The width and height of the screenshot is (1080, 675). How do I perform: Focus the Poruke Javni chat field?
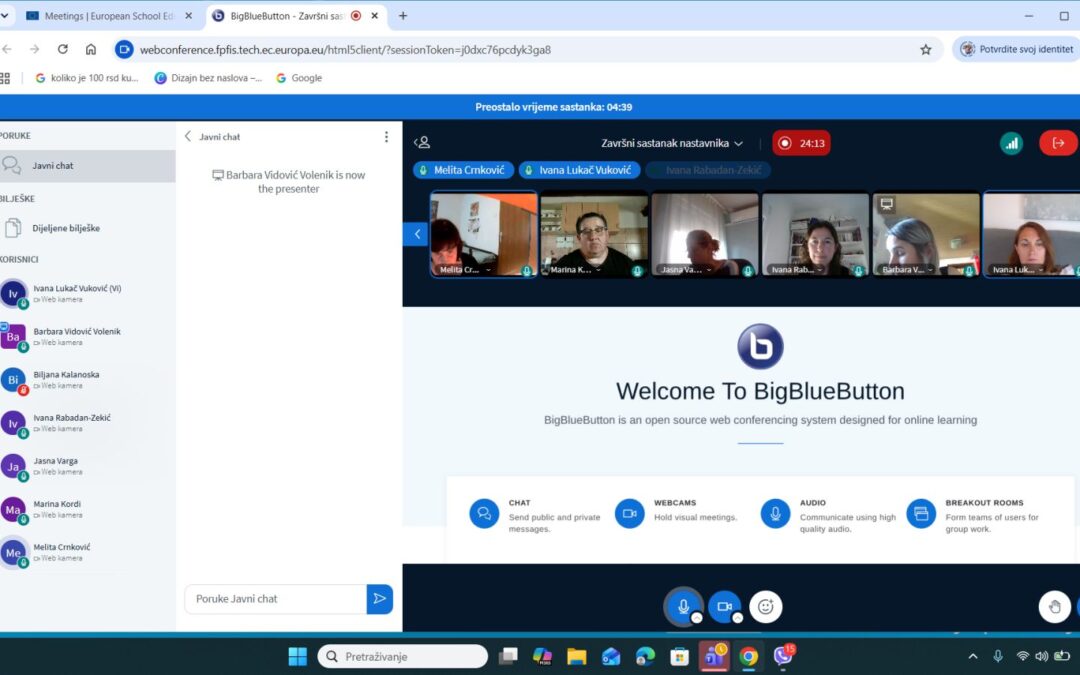(x=276, y=599)
